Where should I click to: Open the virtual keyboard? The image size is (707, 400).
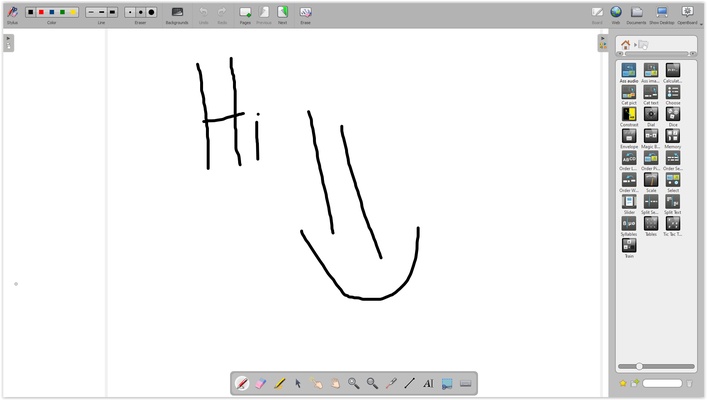tap(466, 383)
